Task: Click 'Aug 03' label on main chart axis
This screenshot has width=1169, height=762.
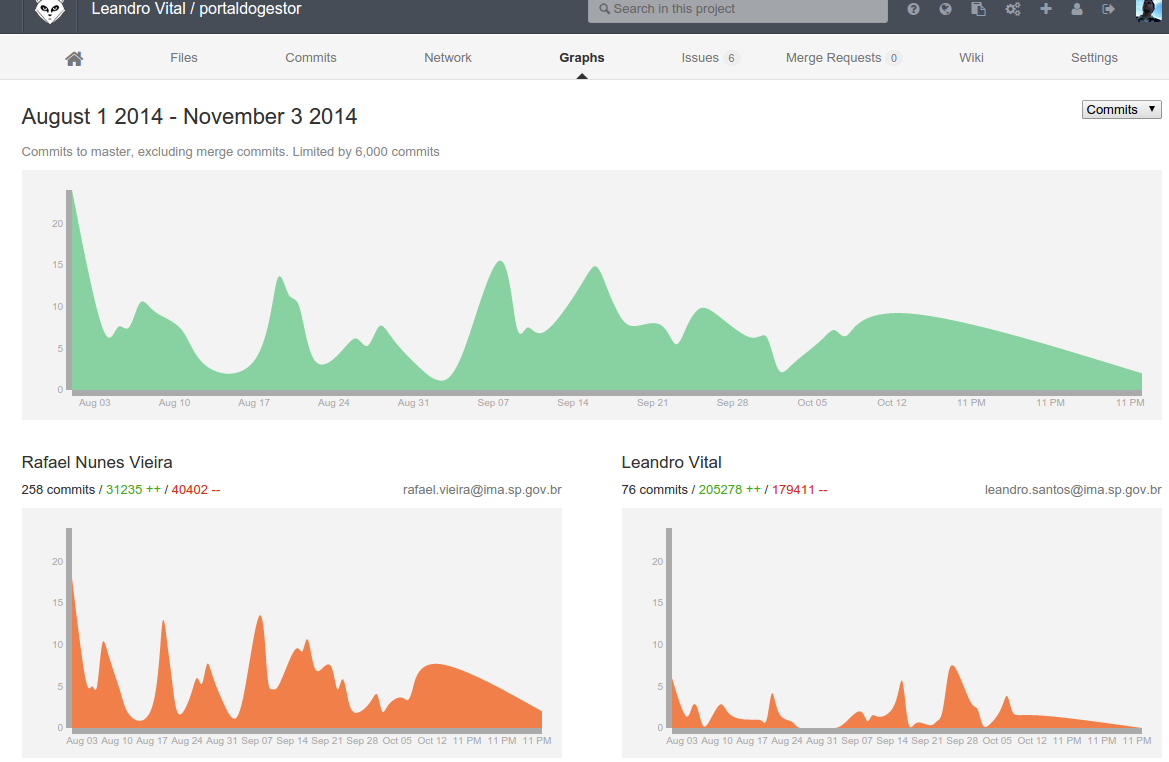Action: (x=95, y=403)
